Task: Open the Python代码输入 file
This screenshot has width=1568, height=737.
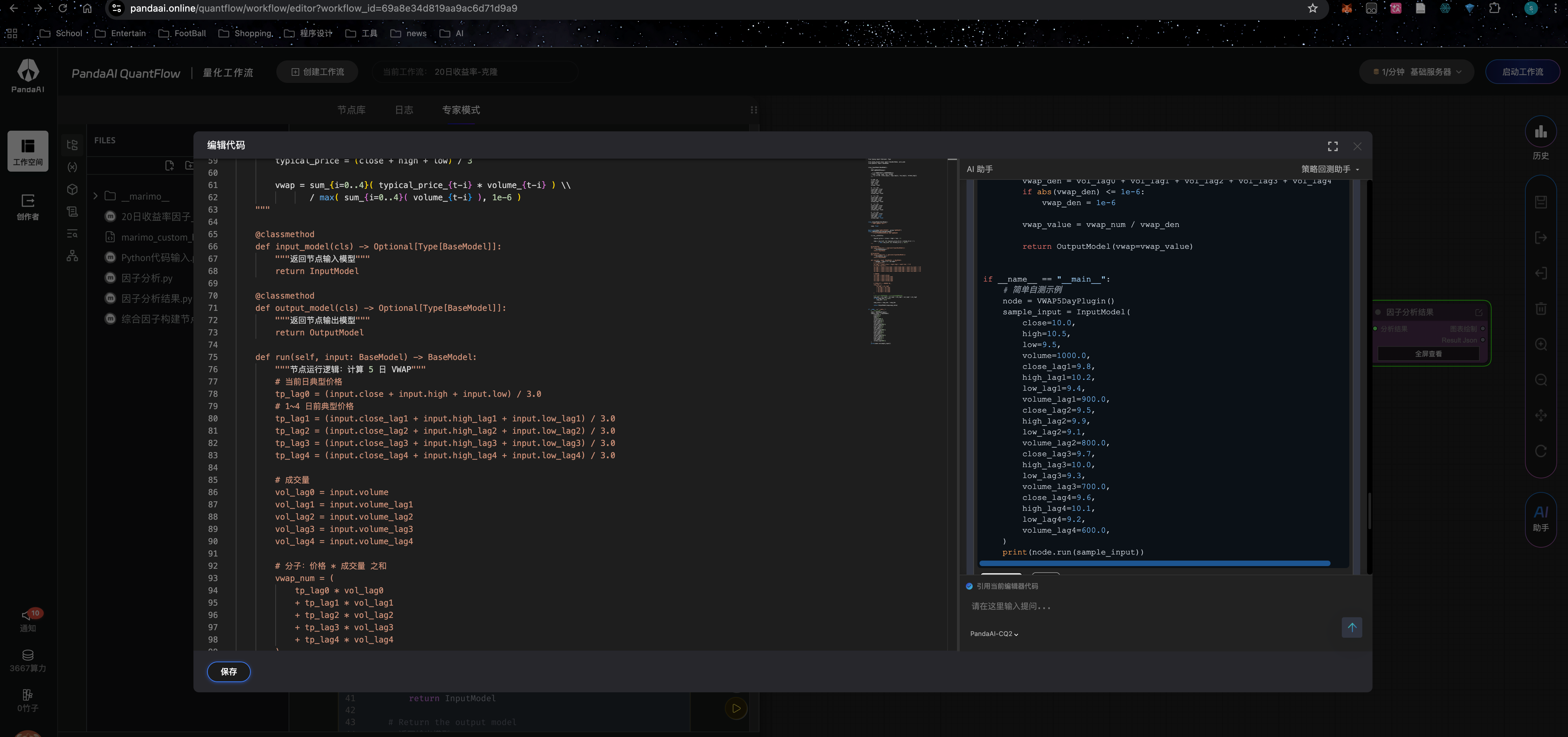Action: tap(157, 258)
